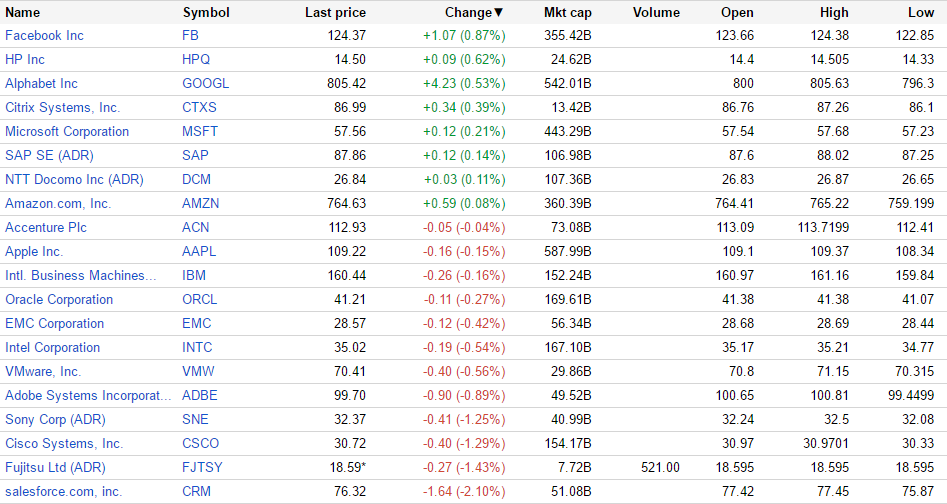Sort by the Volume column header
947x504 pixels.
pyautogui.click(x=656, y=13)
